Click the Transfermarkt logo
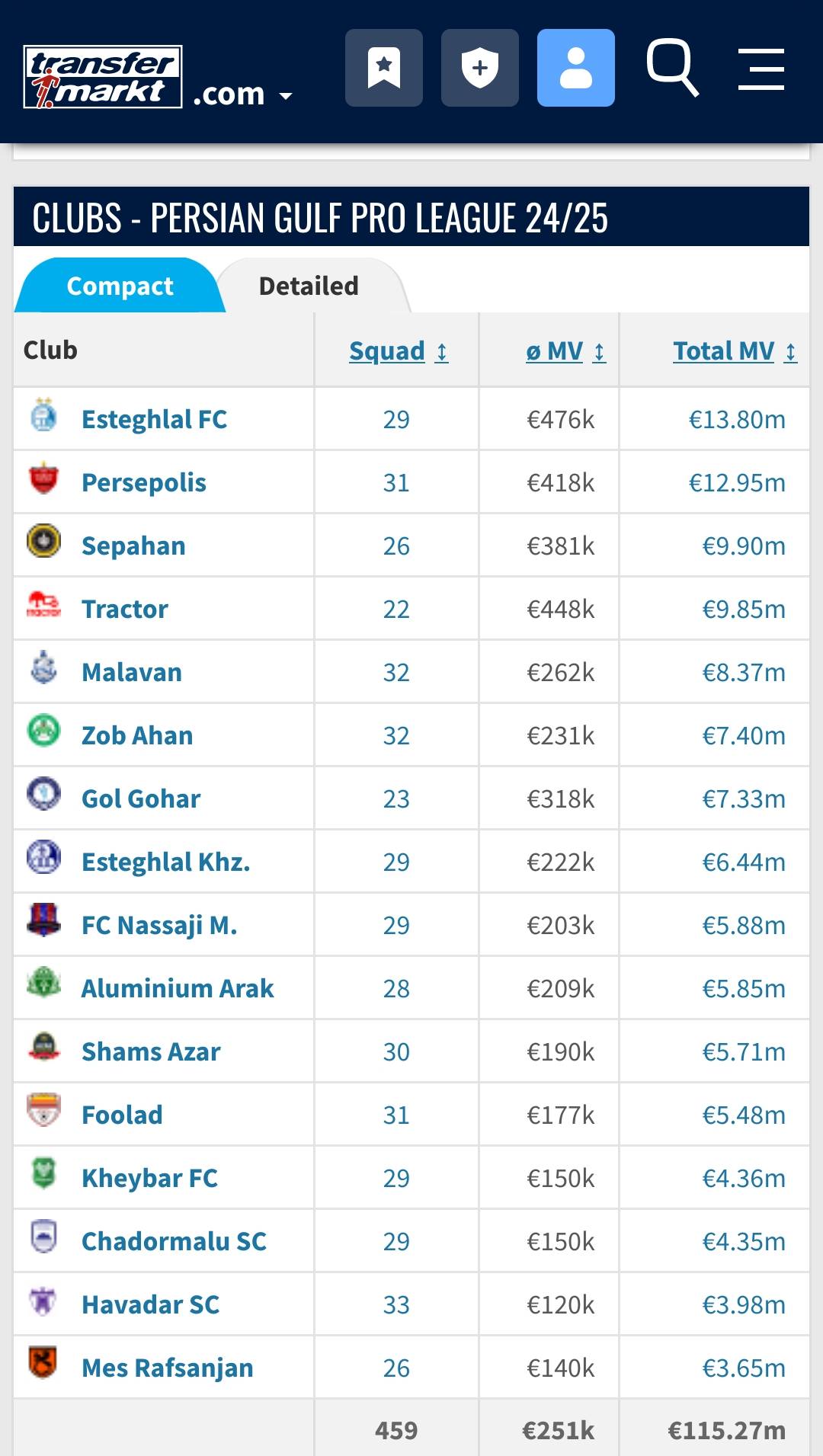The image size is (823, 1456). (103, 77)
